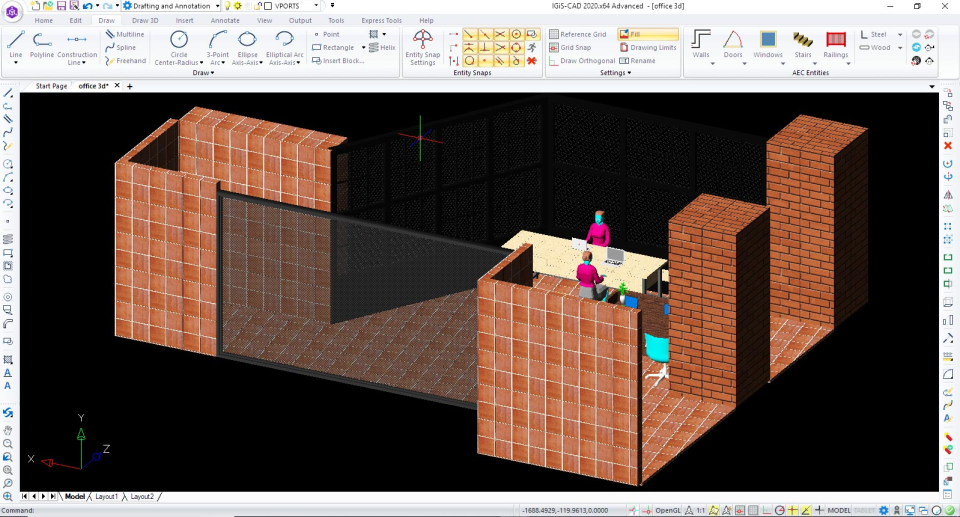Viewport: 960px width, 517px height.
Task: Click the Rename button
Action: [637, 61]
